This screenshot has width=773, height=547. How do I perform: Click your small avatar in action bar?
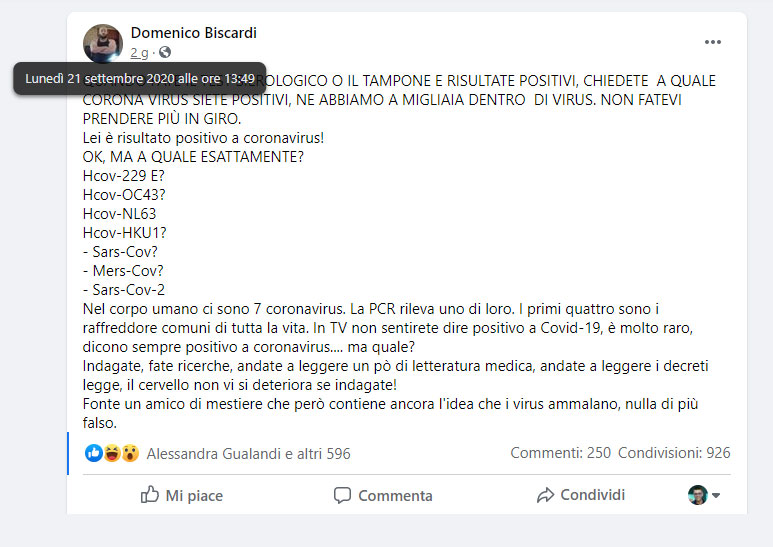click(x=698, y=495)
